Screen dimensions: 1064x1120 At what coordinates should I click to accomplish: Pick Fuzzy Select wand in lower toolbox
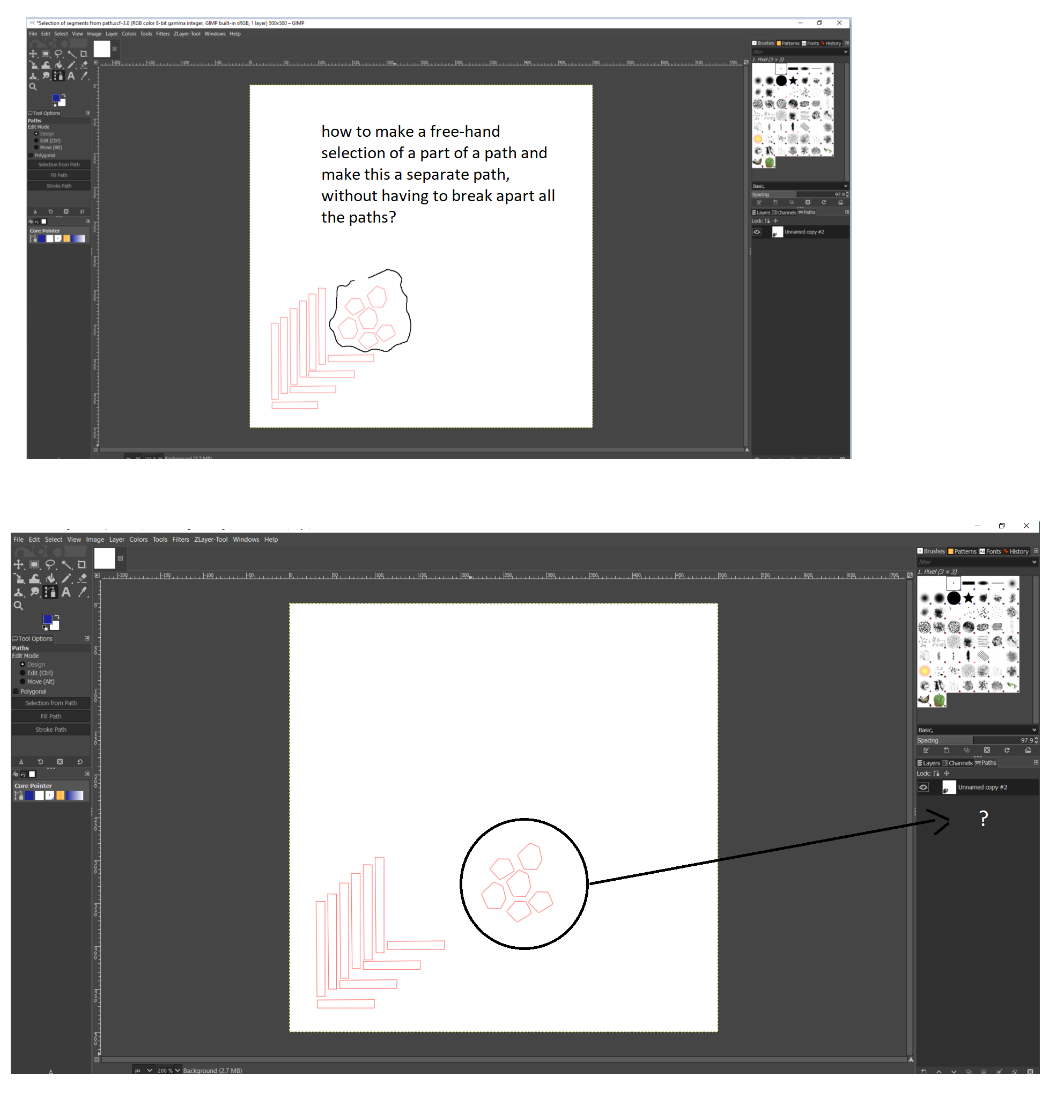[66, 564]
